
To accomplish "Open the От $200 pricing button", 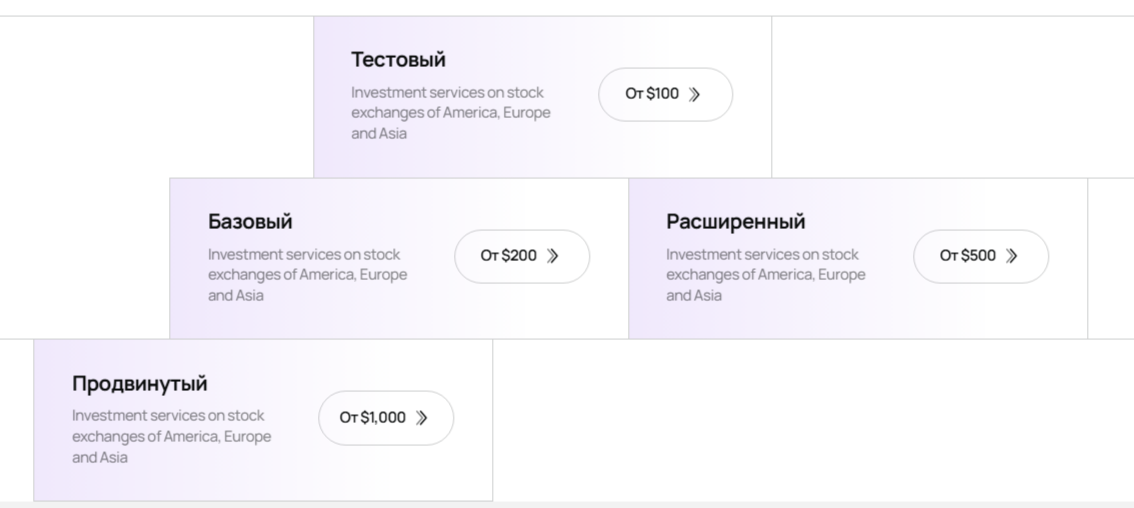I will 522,256.
